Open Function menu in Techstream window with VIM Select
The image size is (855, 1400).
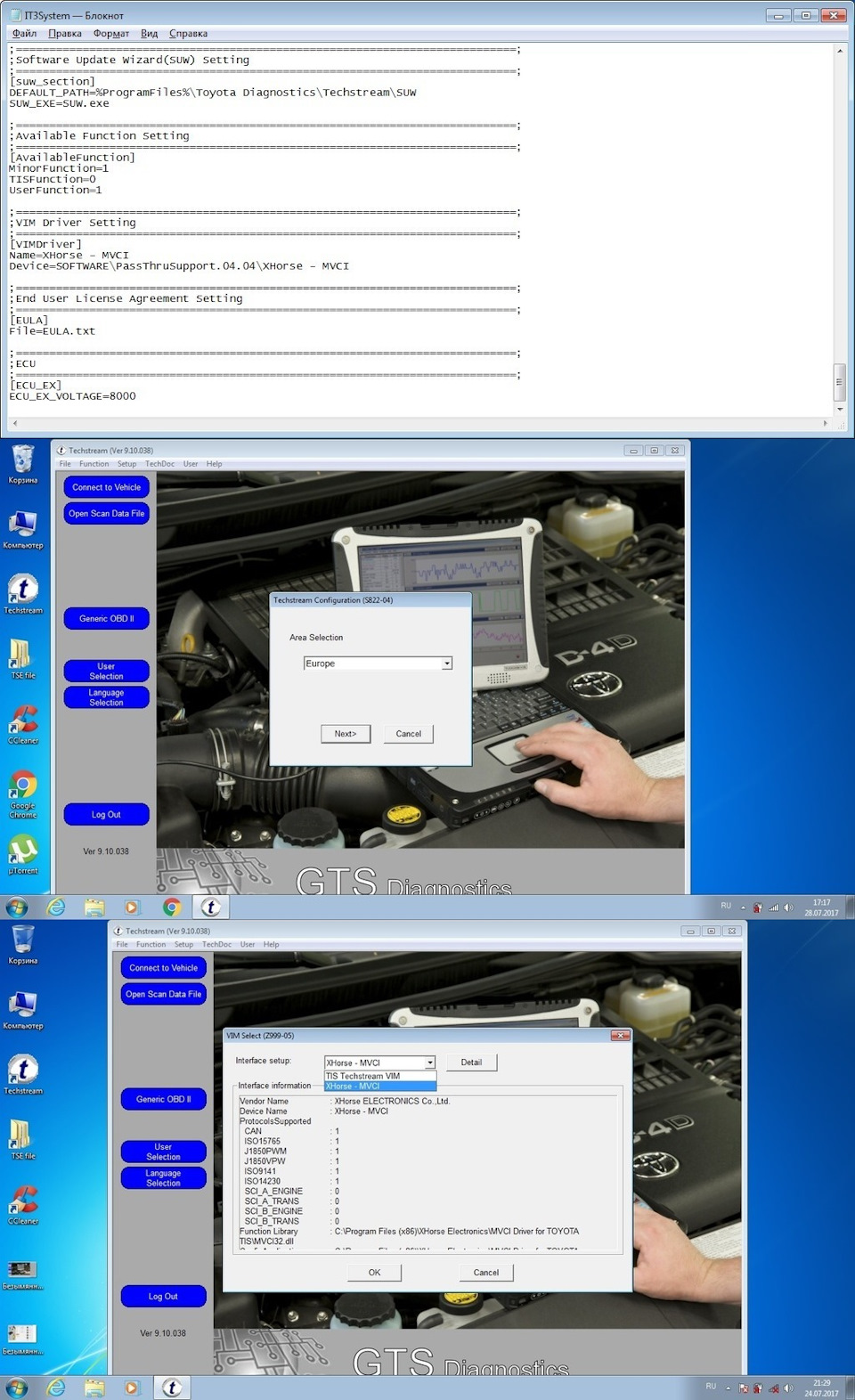[151, 945]
